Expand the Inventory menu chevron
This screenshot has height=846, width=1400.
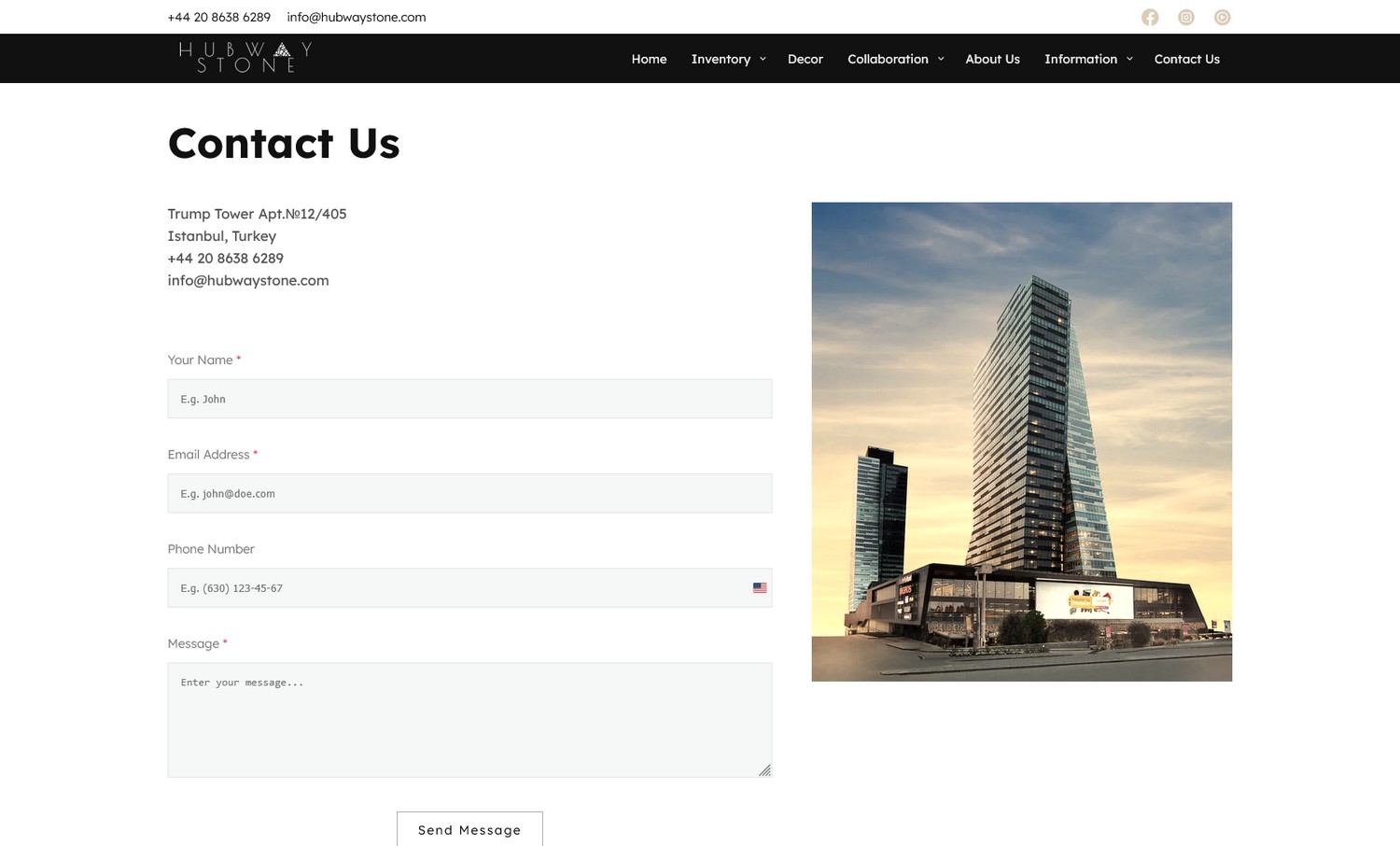coord(763,59)
